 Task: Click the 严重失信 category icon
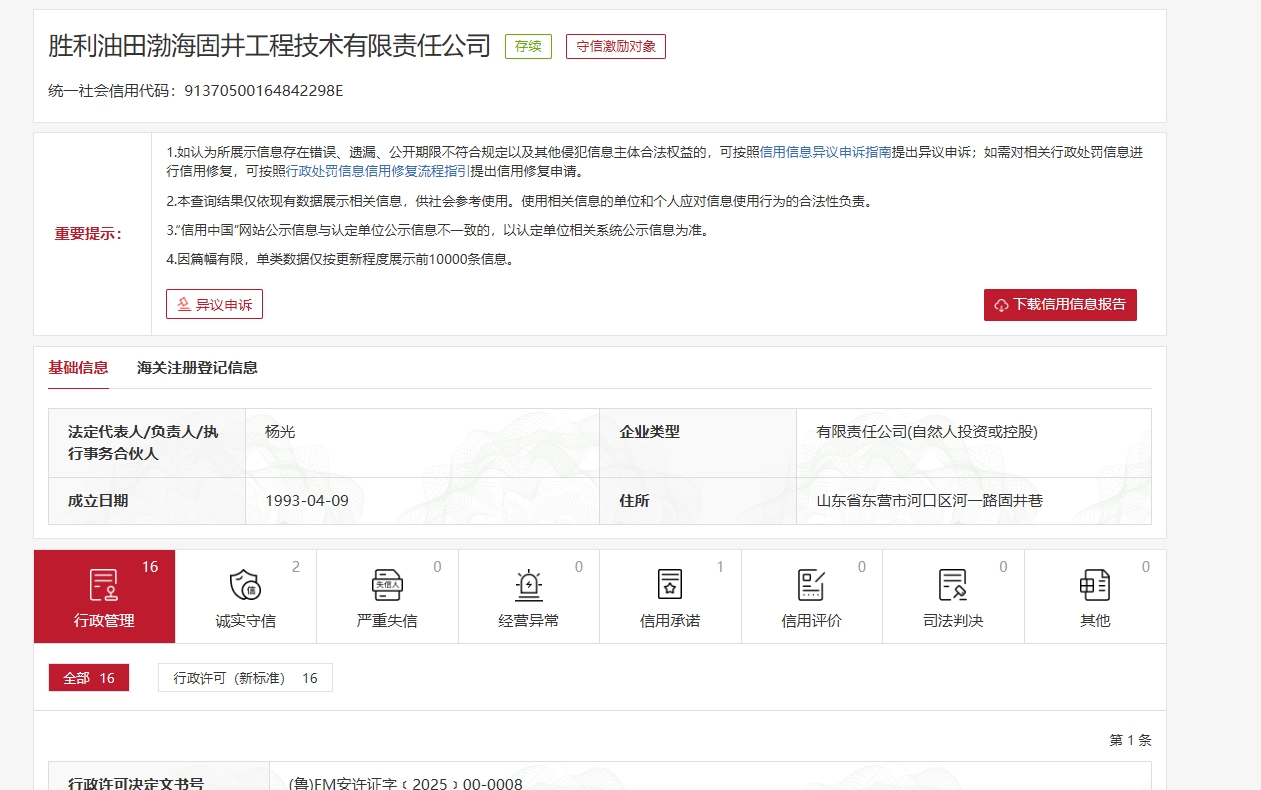pyautogui.click(x=387, y=585)
